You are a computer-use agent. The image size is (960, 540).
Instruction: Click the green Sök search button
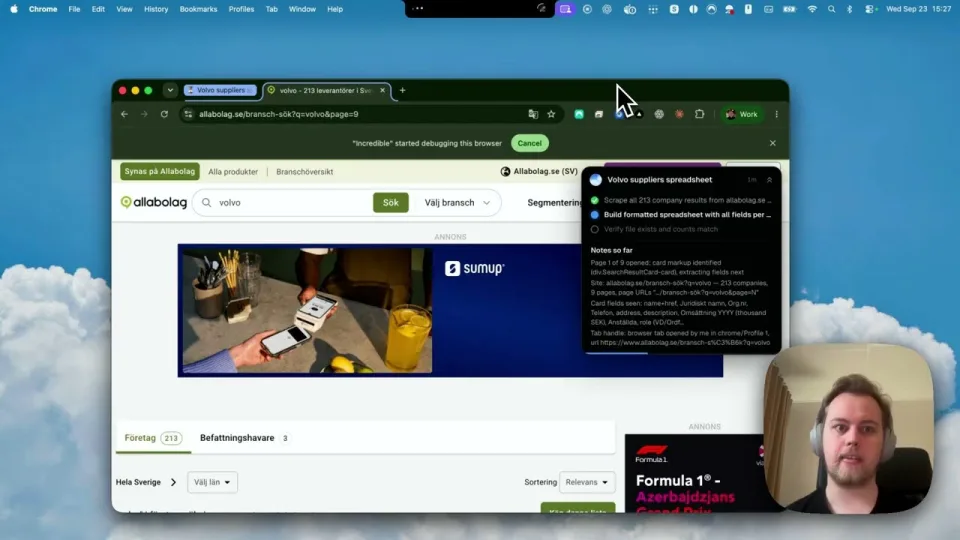pyautogui.click(x=391, y=203)
